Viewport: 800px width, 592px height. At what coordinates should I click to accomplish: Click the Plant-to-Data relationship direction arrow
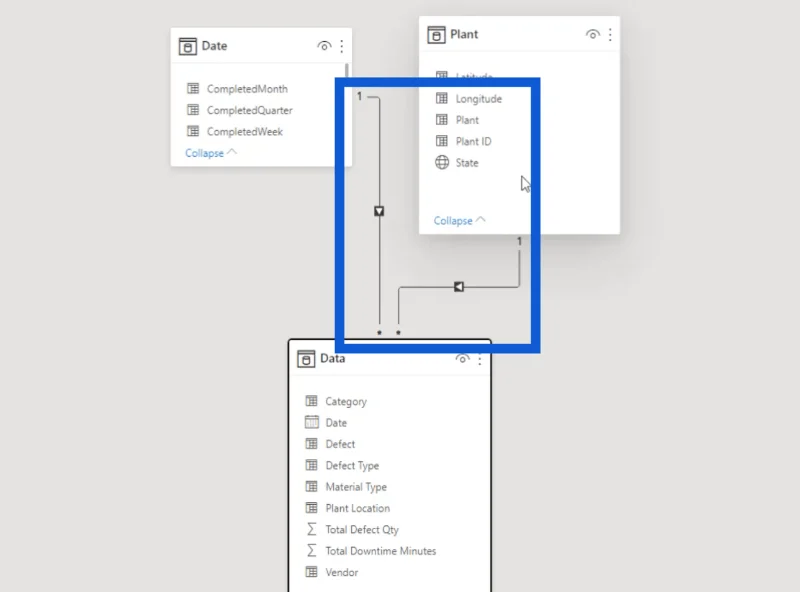click(459, 287)
